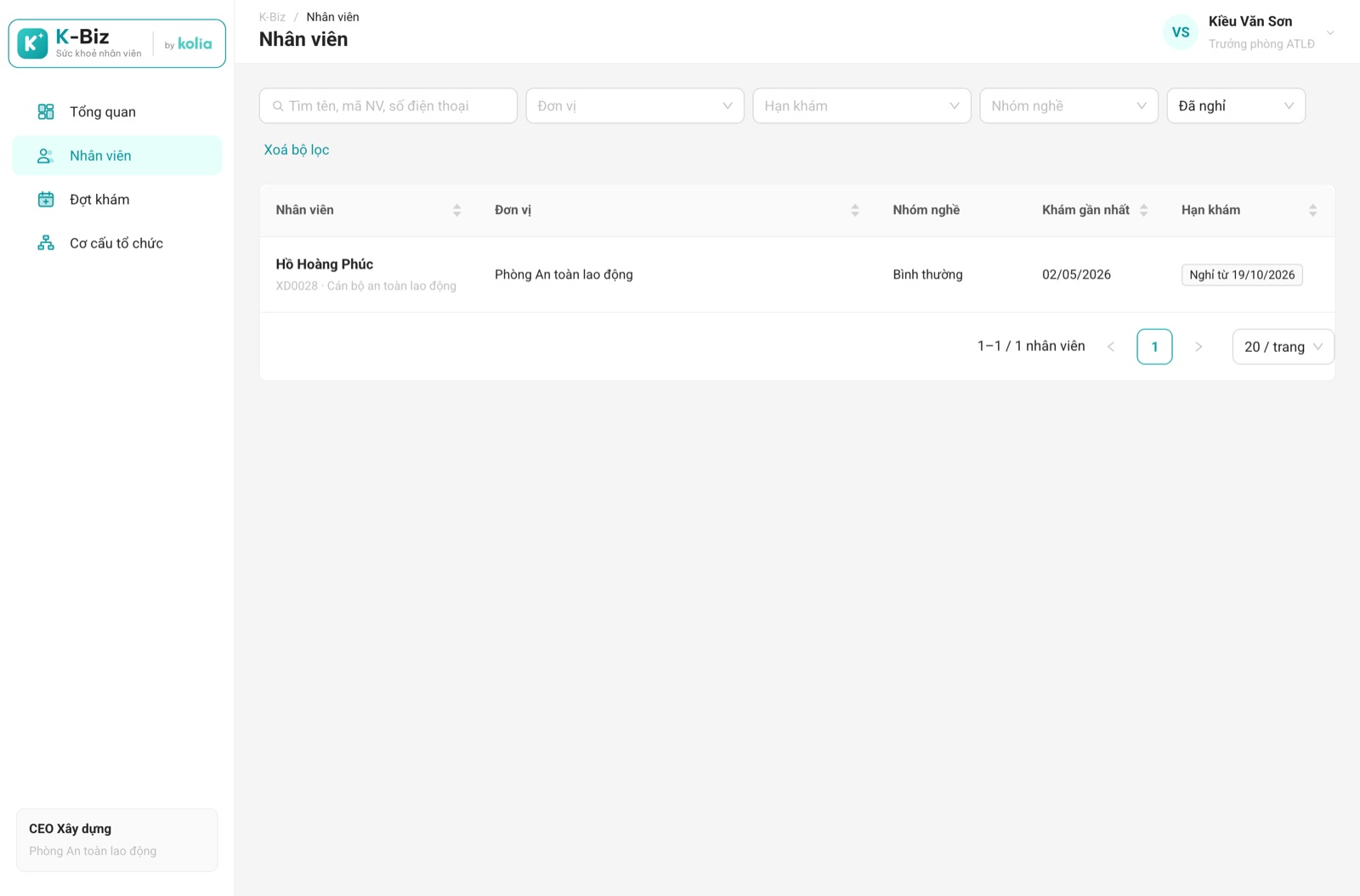Screen dimensions: 1360x896
Task: Click the 1–1 / 1 nhân viên count
Action: click(x=1031, y=346)
